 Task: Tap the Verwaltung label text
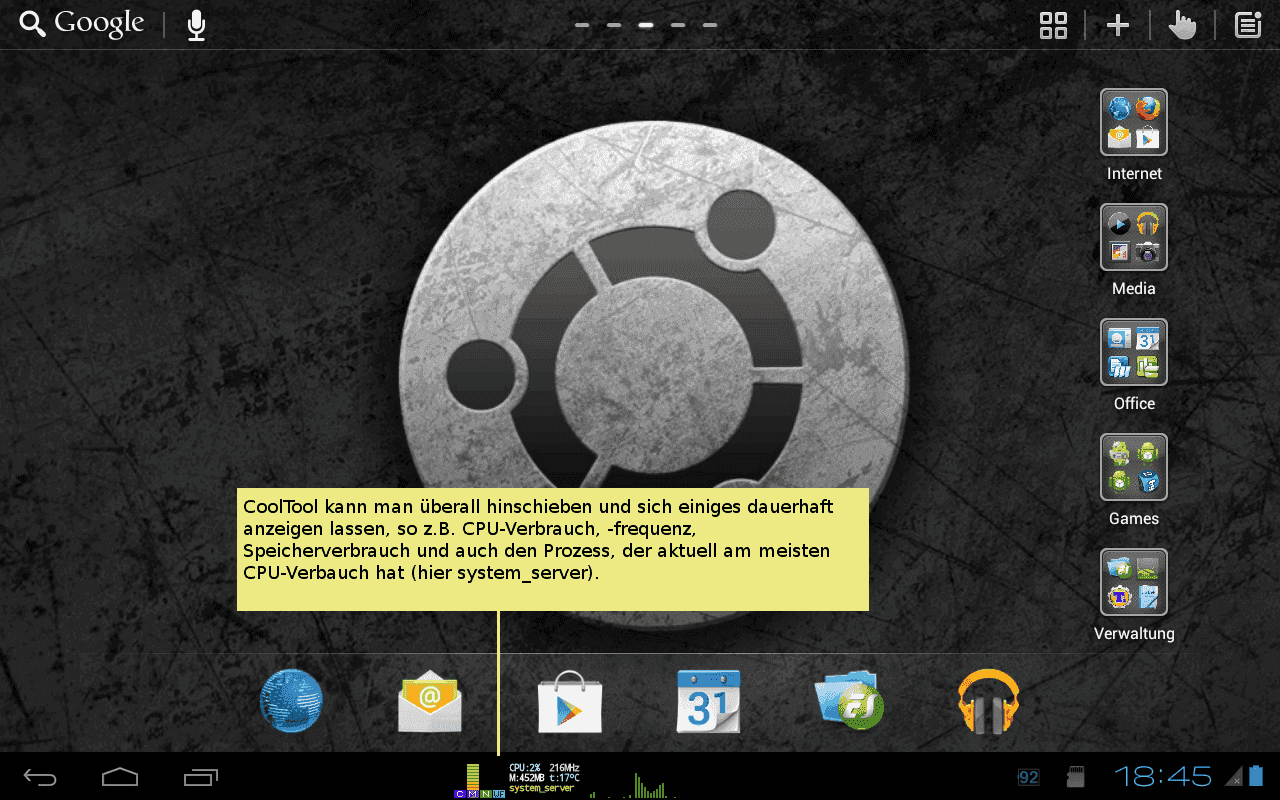(1134, 634)
